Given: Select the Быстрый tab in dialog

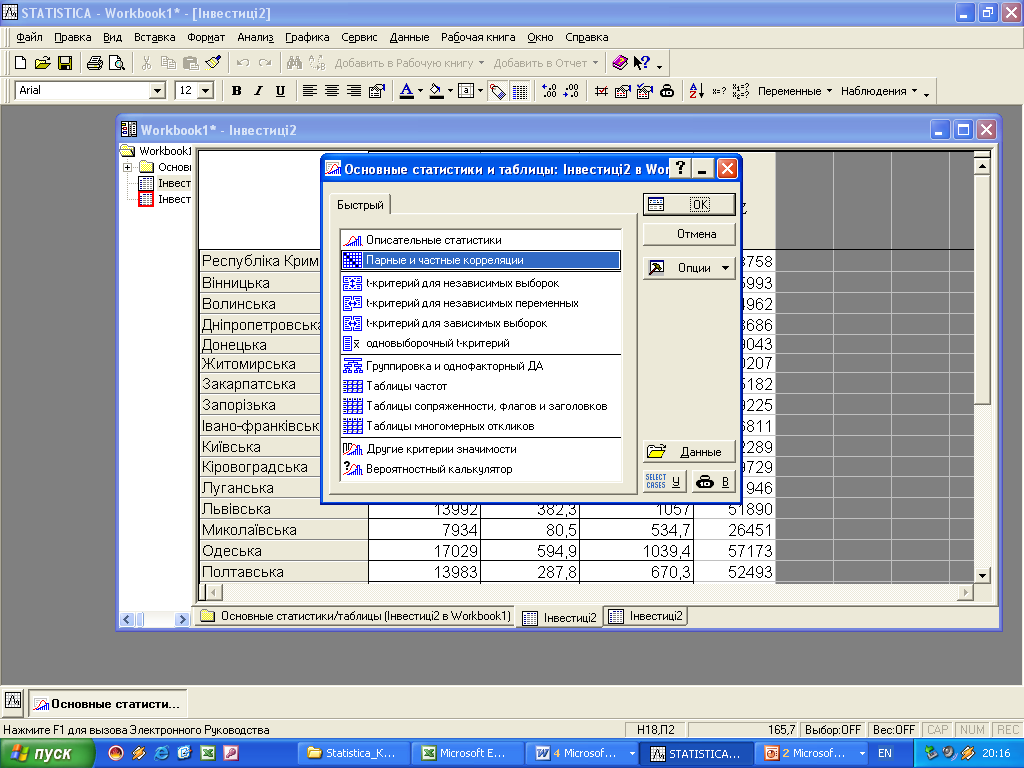Looking at the screenshot, I should click(360, 205).
